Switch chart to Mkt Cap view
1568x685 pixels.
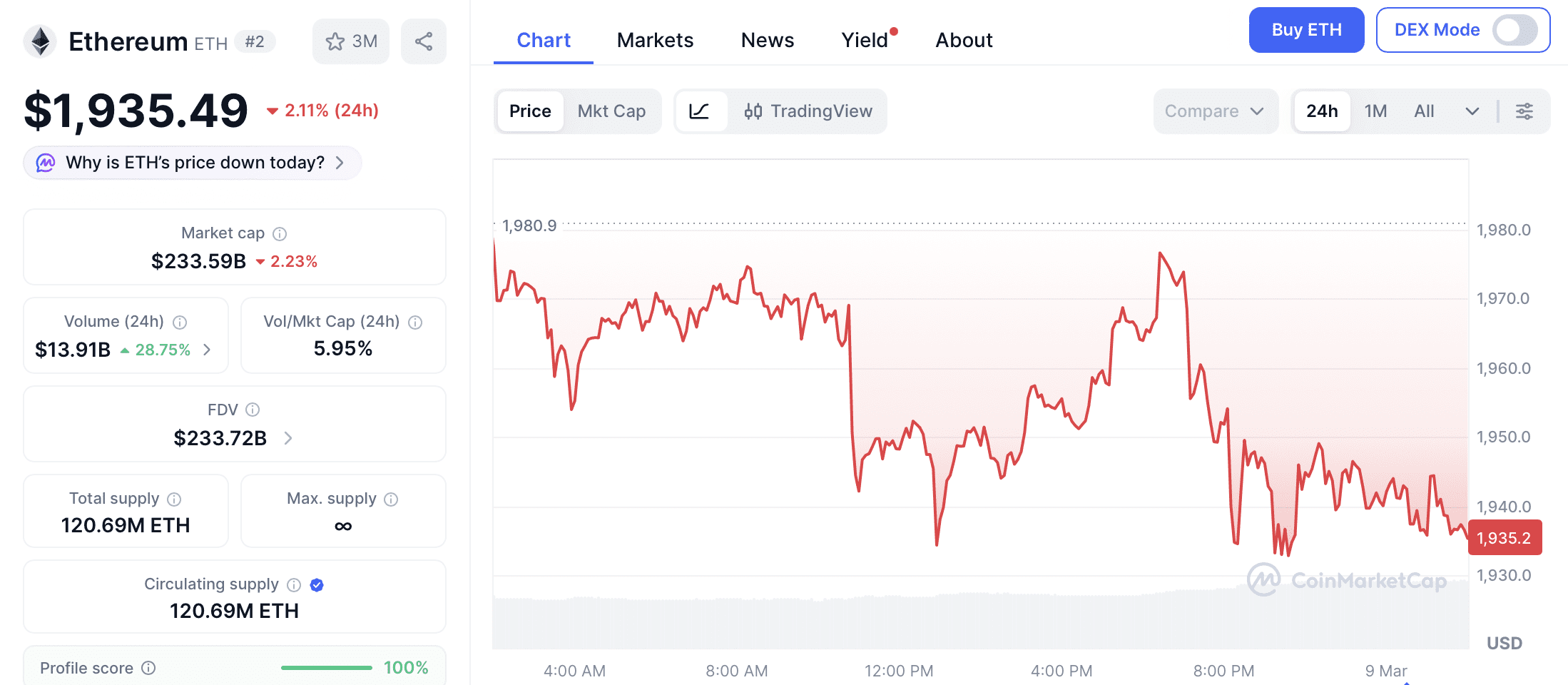[x=611, y=111]
